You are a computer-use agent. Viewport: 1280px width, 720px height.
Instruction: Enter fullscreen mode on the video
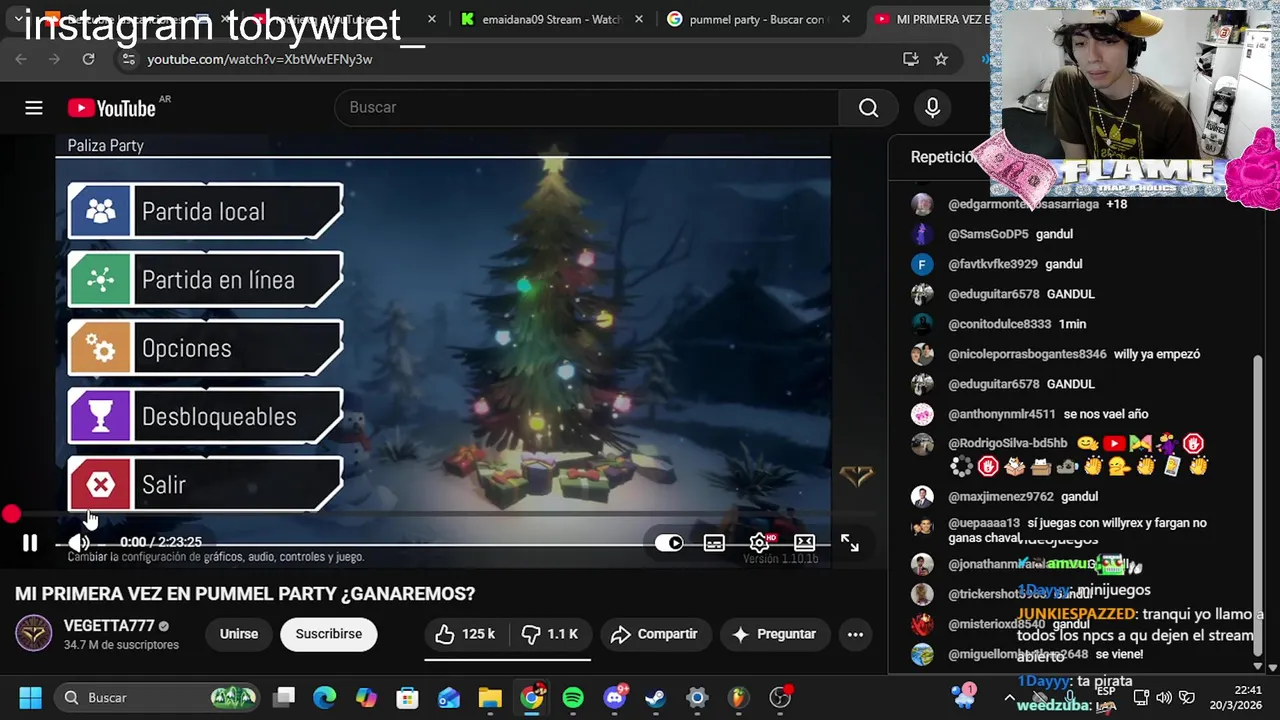[x=849, y=543]
